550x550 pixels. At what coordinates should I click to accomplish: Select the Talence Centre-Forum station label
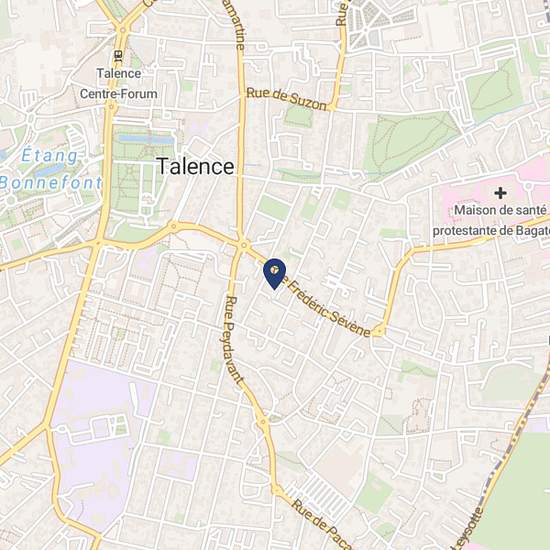click(x=119, y=83)
